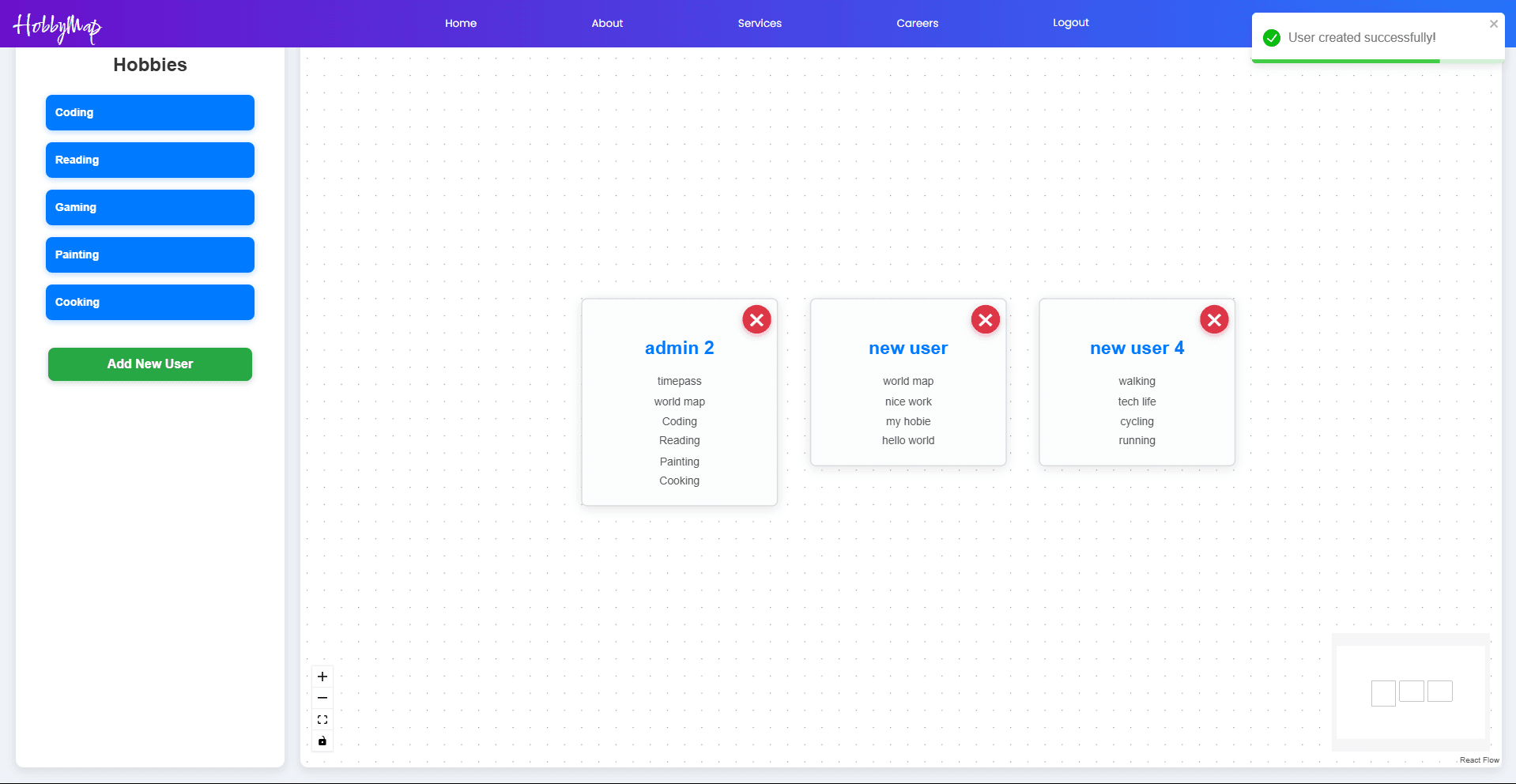Click the green success checkmark icon
Image resolution: width=1516 pixels, height=784 pixels.
pos(1272,38)
